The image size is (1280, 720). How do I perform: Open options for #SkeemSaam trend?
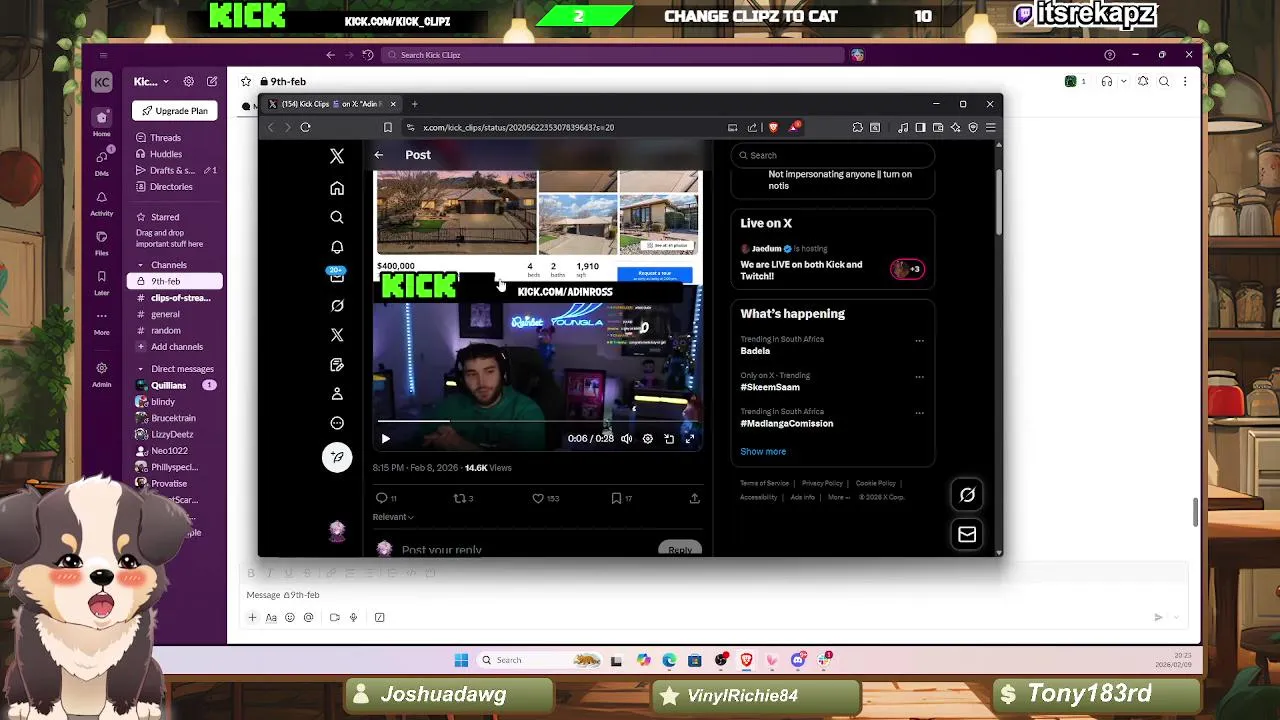919,377
